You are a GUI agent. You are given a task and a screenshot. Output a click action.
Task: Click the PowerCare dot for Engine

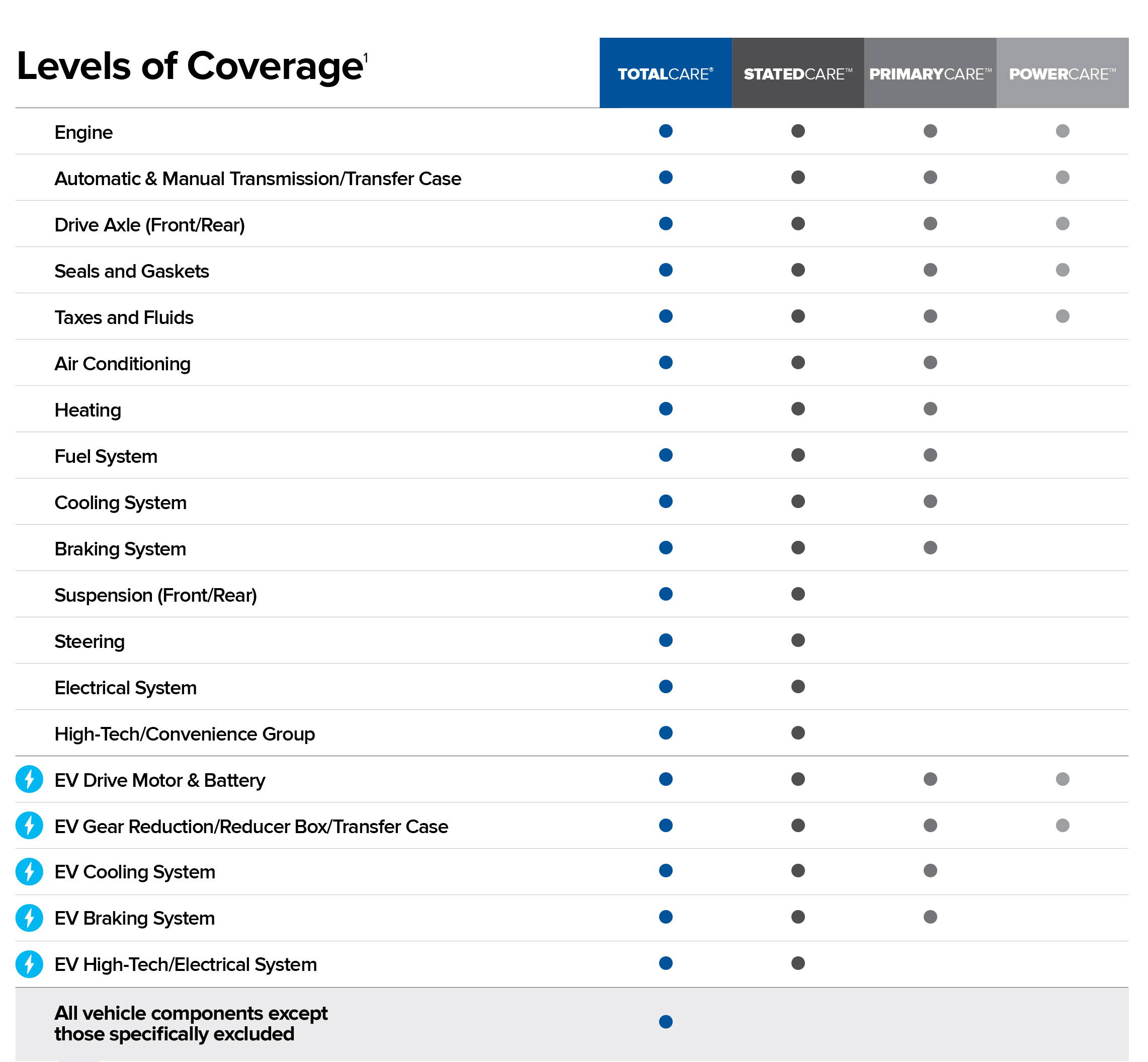(x=1062, y=131)
